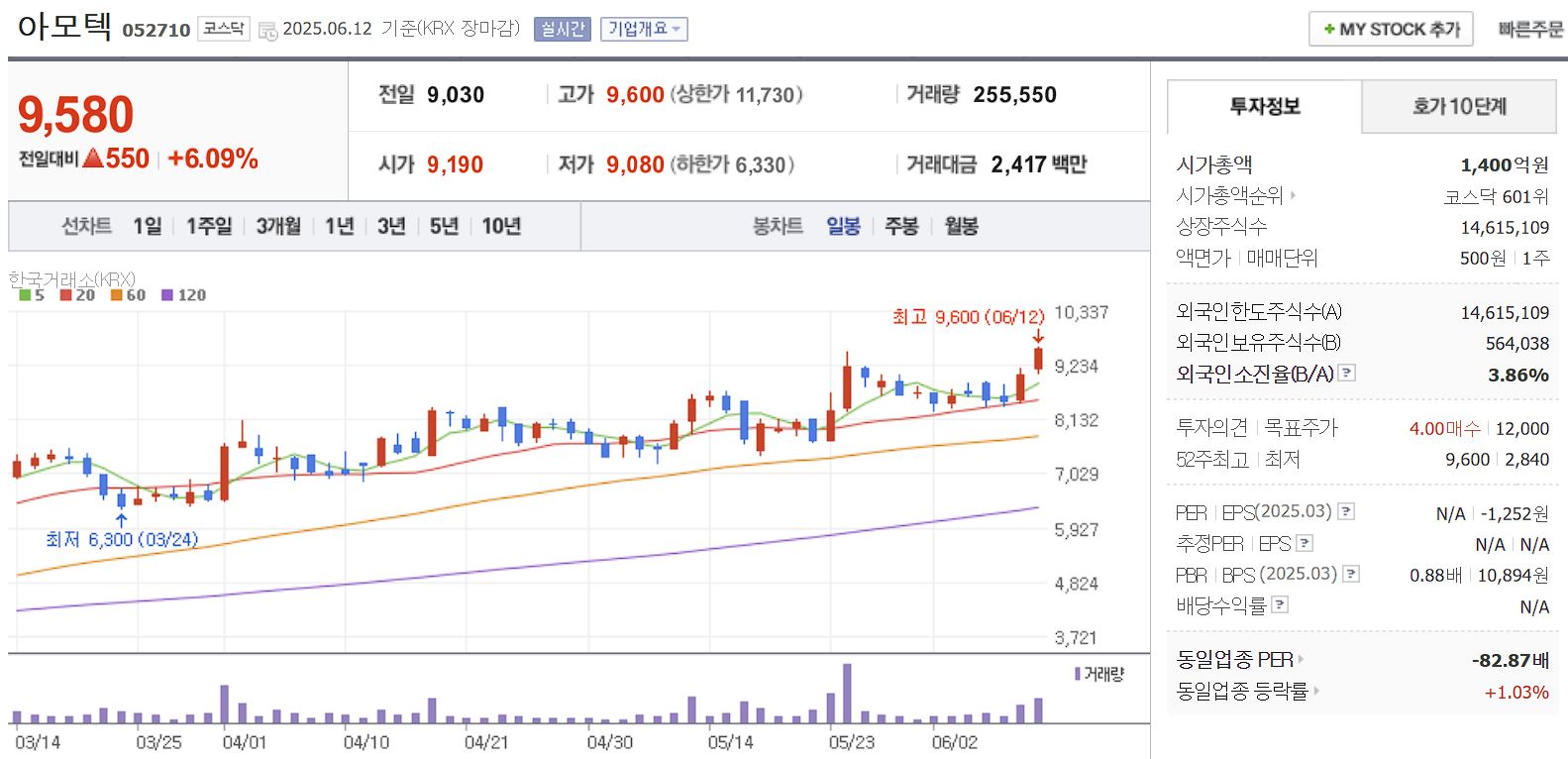Select the 10년 line chart period
The height and width of the screenshot is (759, 1568).
(x=501, y=226)
